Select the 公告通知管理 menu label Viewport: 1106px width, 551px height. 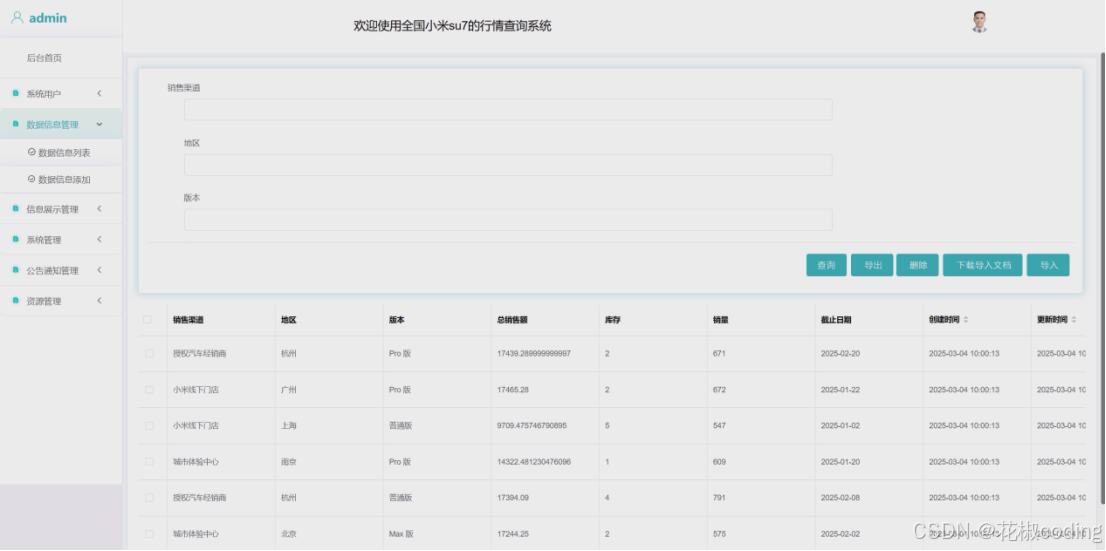point(52,270)
